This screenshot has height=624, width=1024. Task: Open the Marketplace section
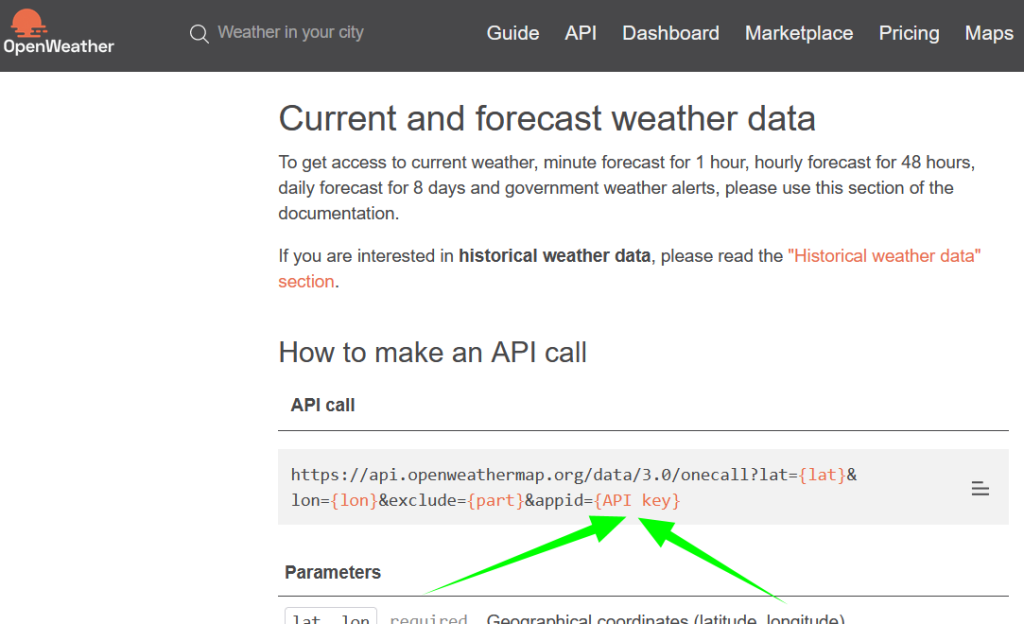[x=798, y=33]
